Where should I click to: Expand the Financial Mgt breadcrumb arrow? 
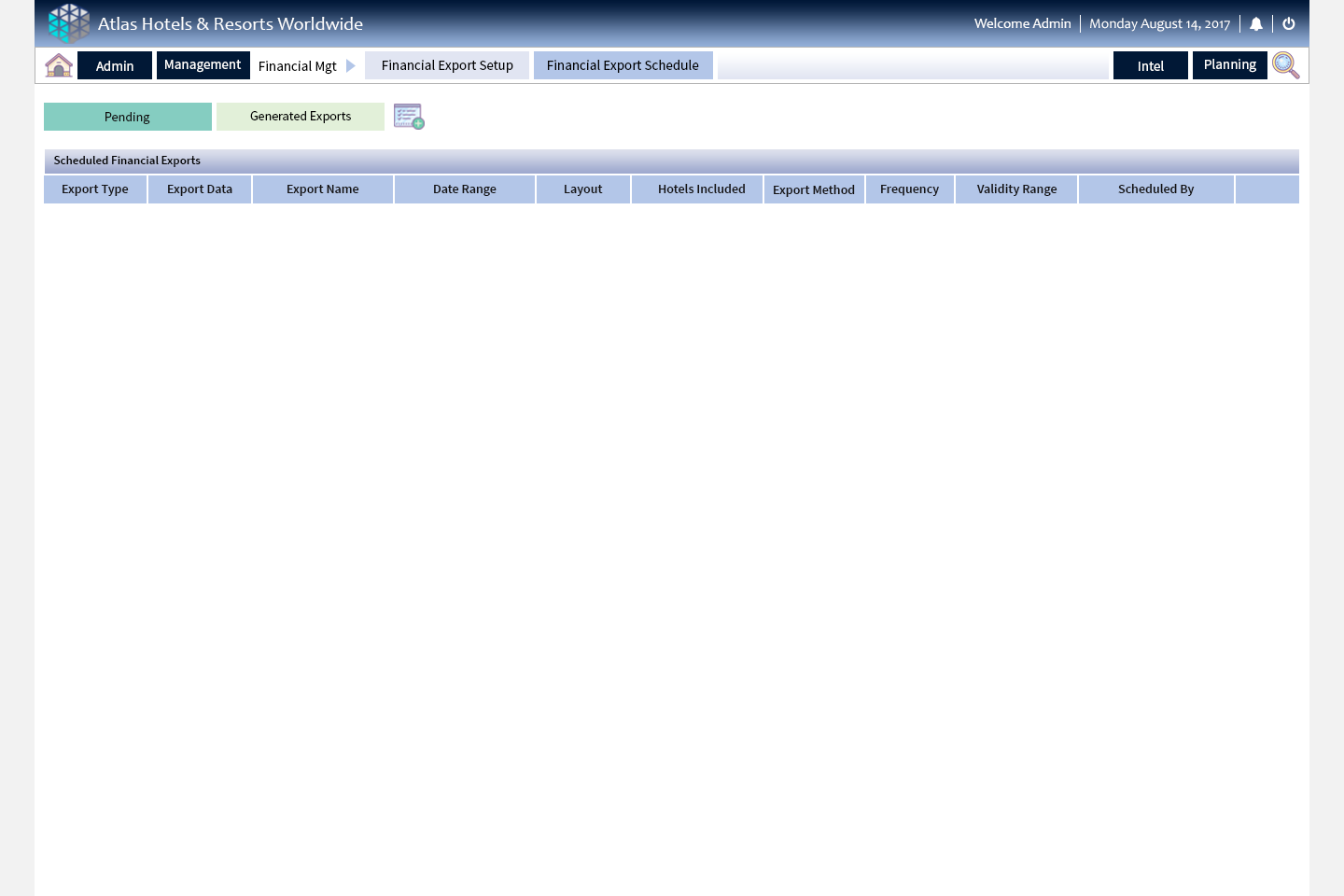[x=350, y=65]
